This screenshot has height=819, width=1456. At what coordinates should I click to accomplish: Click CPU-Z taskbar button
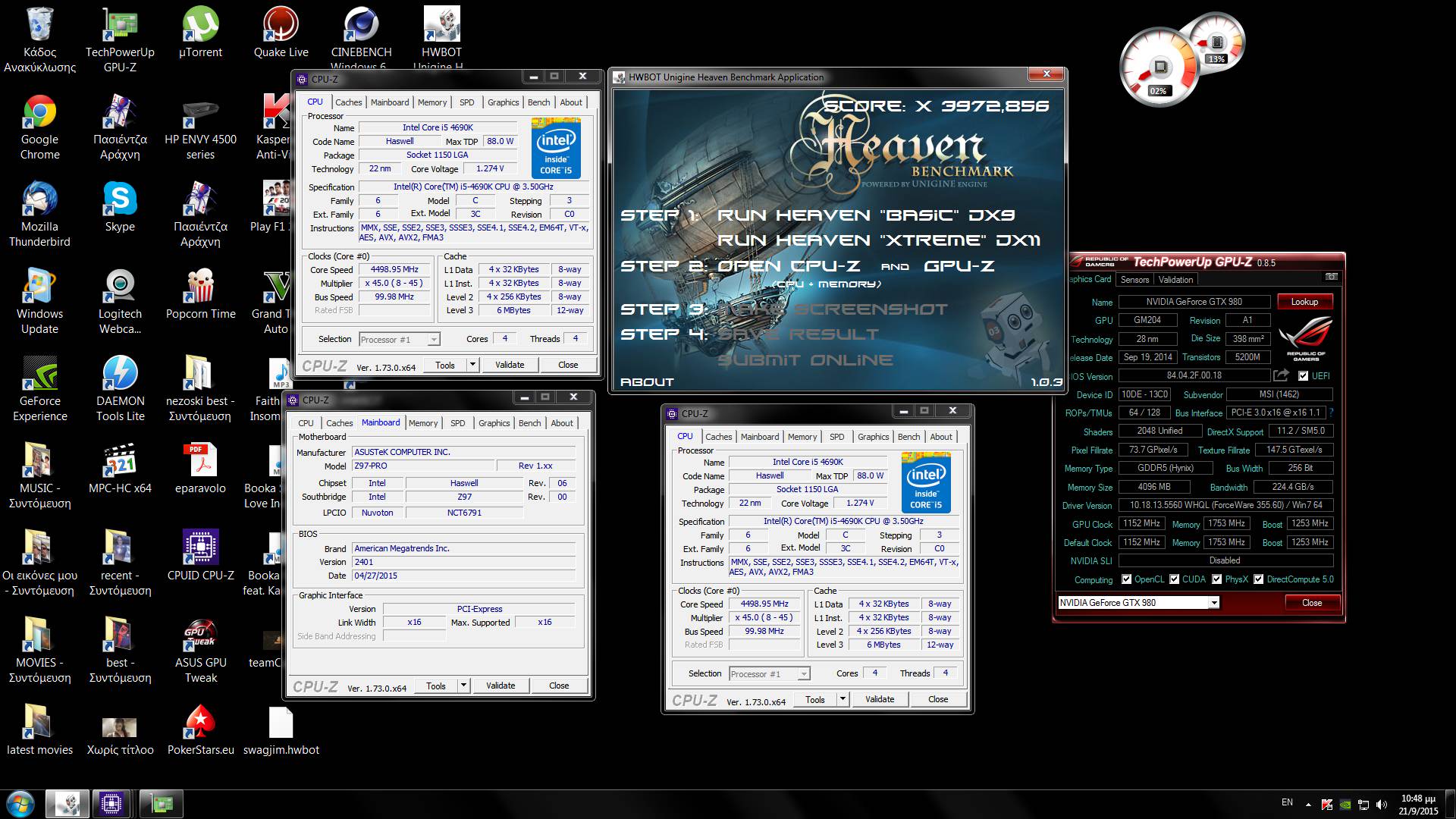111,804
